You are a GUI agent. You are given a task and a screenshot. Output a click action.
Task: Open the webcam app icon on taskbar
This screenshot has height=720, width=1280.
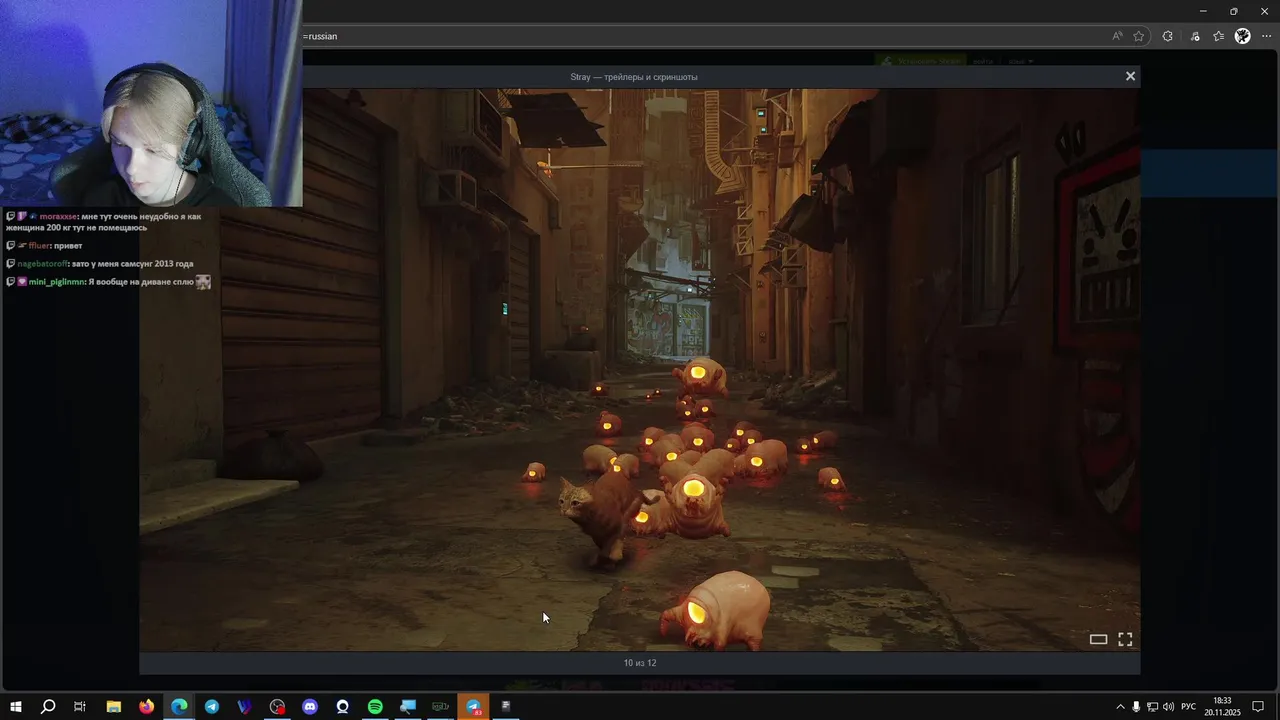342,707
